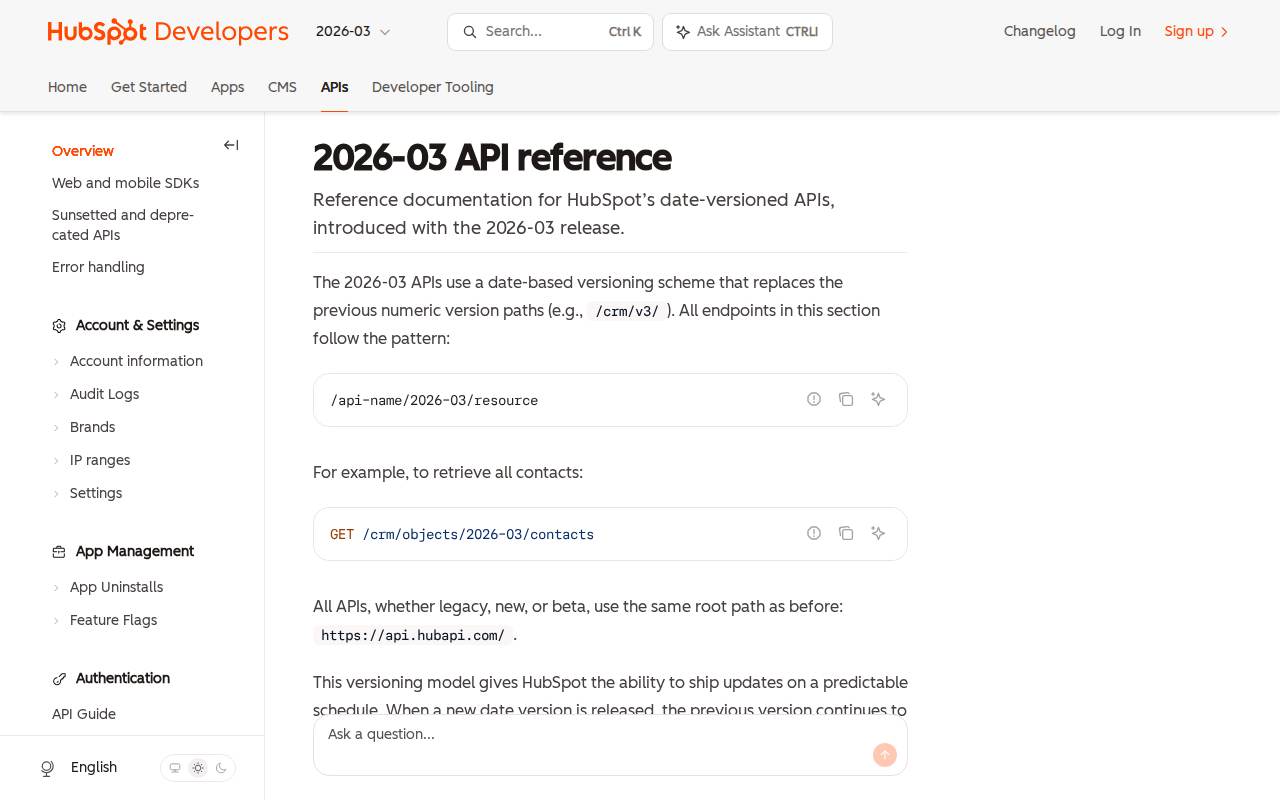Open the 2026-03 version dropdown
Image resolution: width=1280 pixels, height=800 pixels.
353,32
